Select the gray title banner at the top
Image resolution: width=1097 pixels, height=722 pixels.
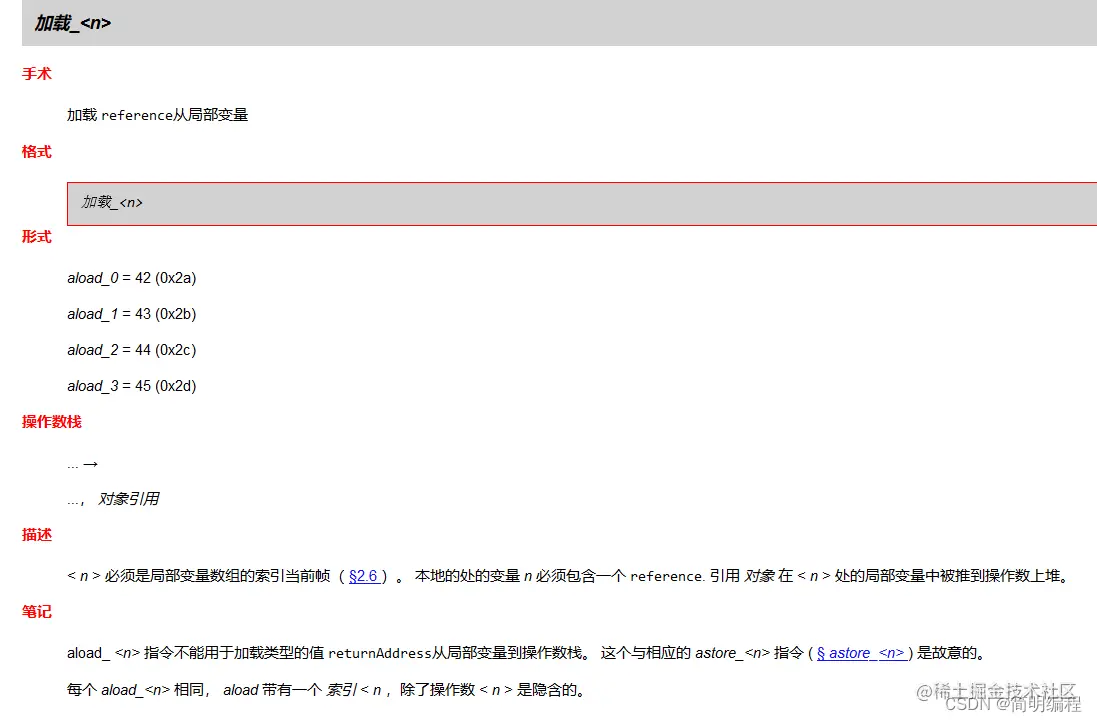[x=548, y=21]
